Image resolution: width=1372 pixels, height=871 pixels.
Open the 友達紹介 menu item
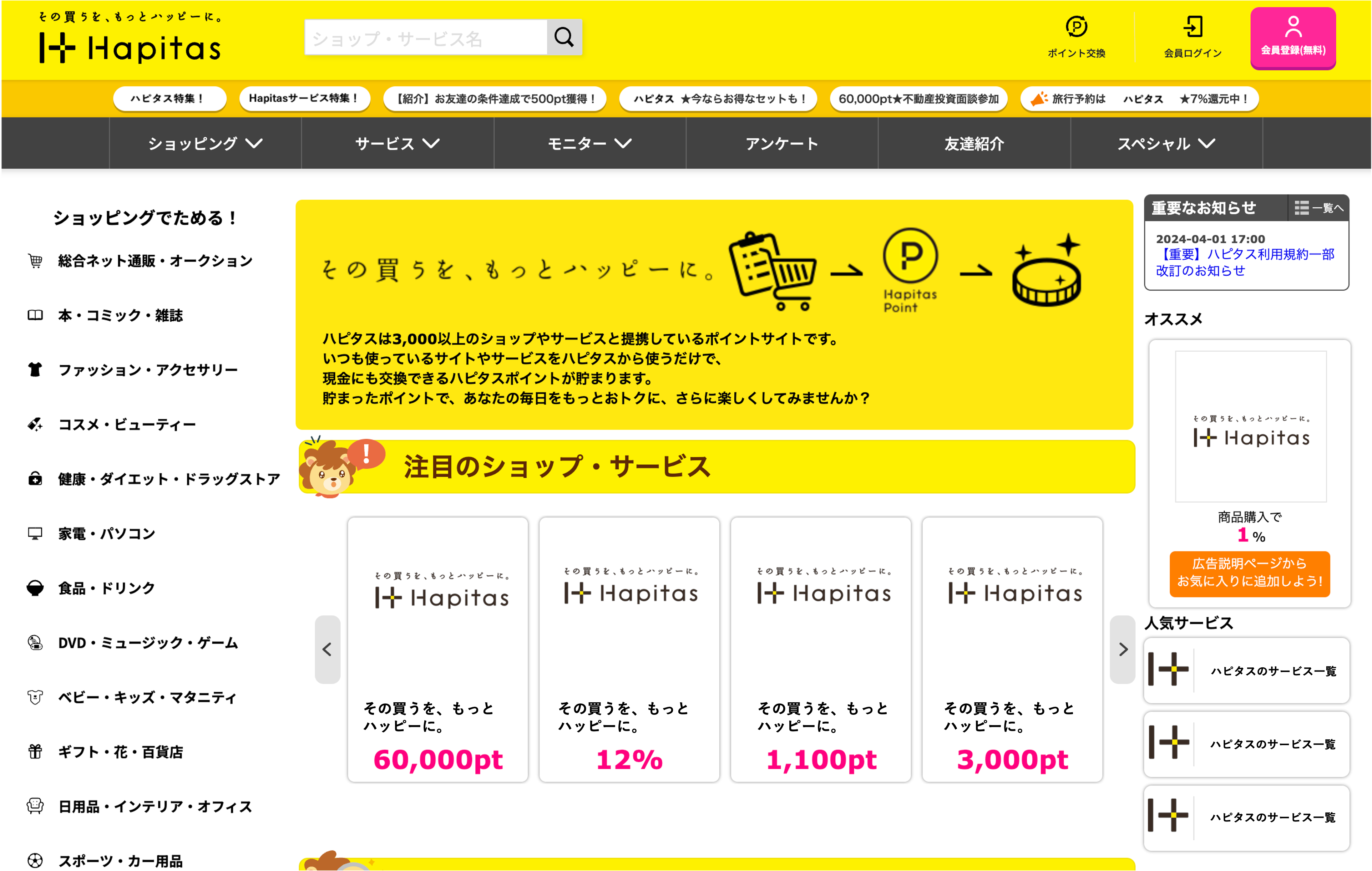tap(974, 143)
